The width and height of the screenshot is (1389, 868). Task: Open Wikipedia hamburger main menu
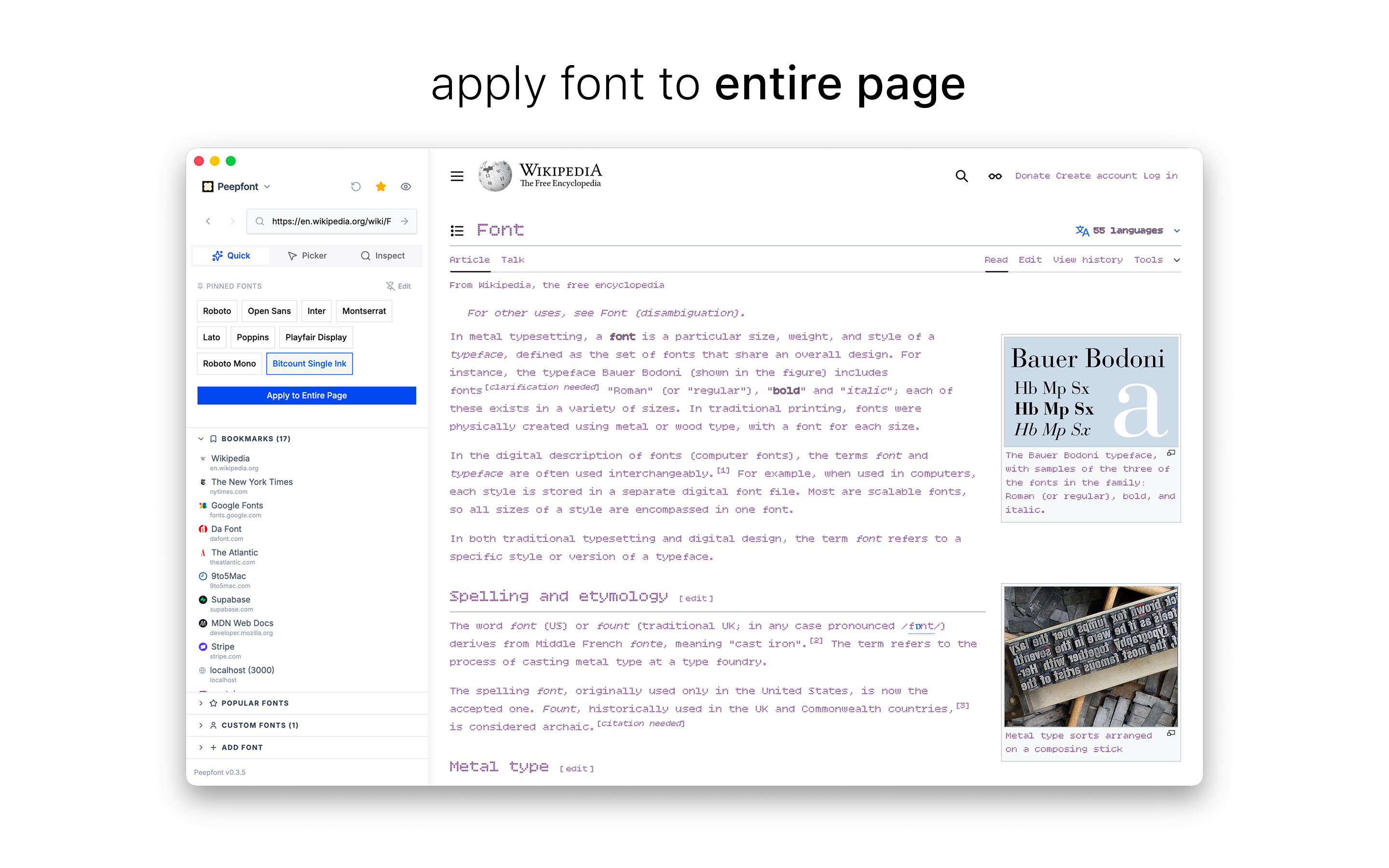click(x=457, y=176)
